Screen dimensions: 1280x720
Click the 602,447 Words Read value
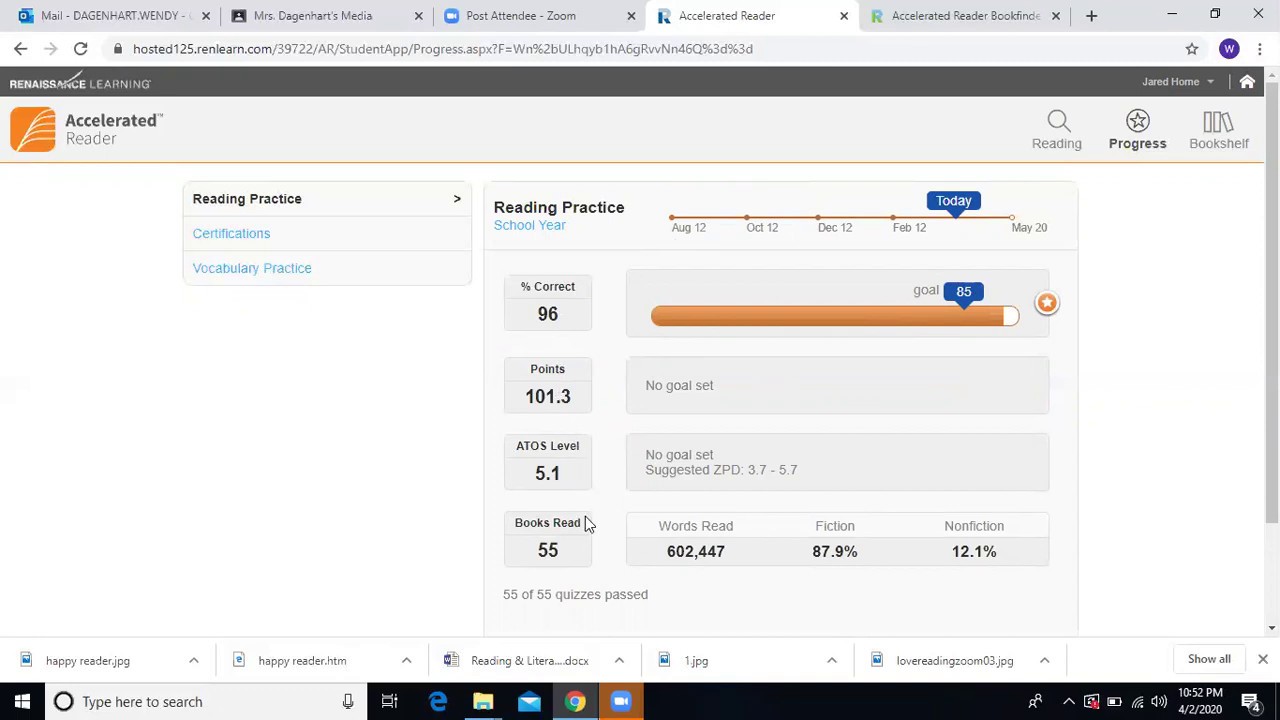point(696,551)
